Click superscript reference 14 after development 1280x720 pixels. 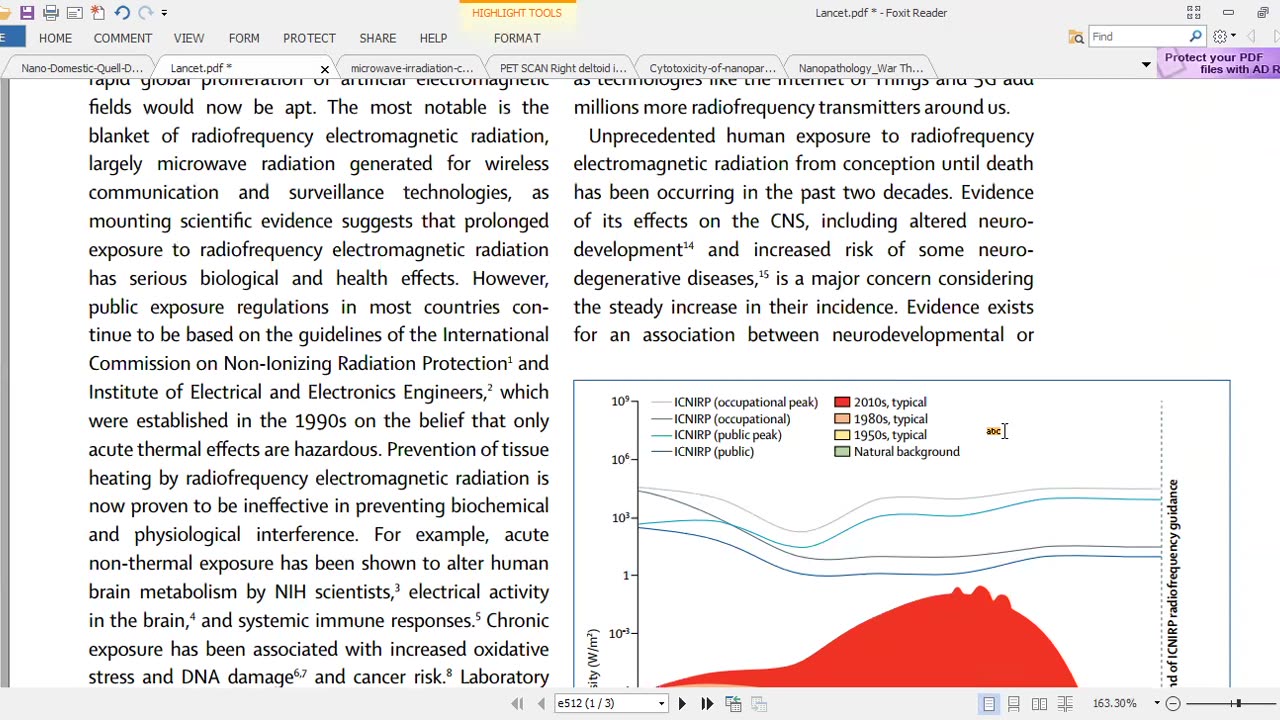pyautogui.click(x=688, y=245)
